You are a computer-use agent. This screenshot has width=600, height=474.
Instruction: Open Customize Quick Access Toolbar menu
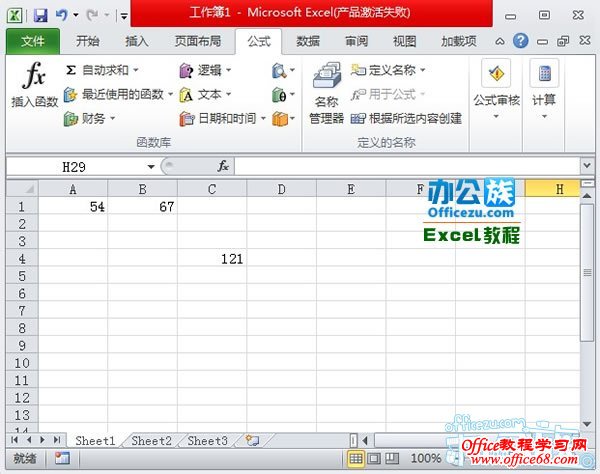pyautogui.click(x=124, y=16)
